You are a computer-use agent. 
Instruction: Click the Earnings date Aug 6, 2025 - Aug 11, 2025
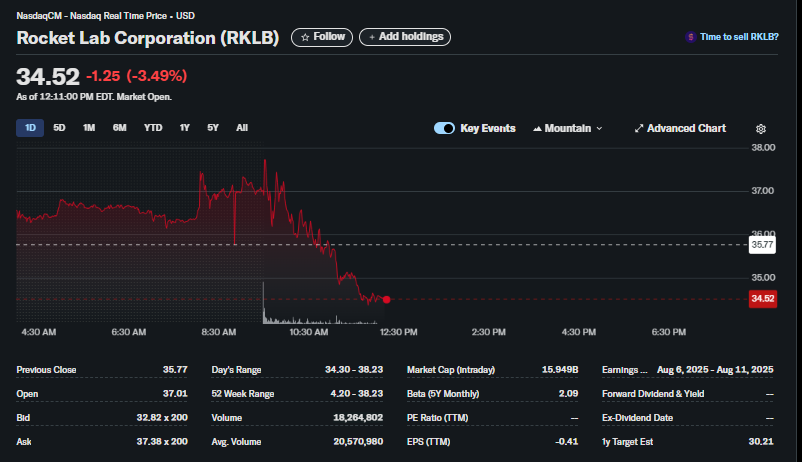[x=715, y=370]
